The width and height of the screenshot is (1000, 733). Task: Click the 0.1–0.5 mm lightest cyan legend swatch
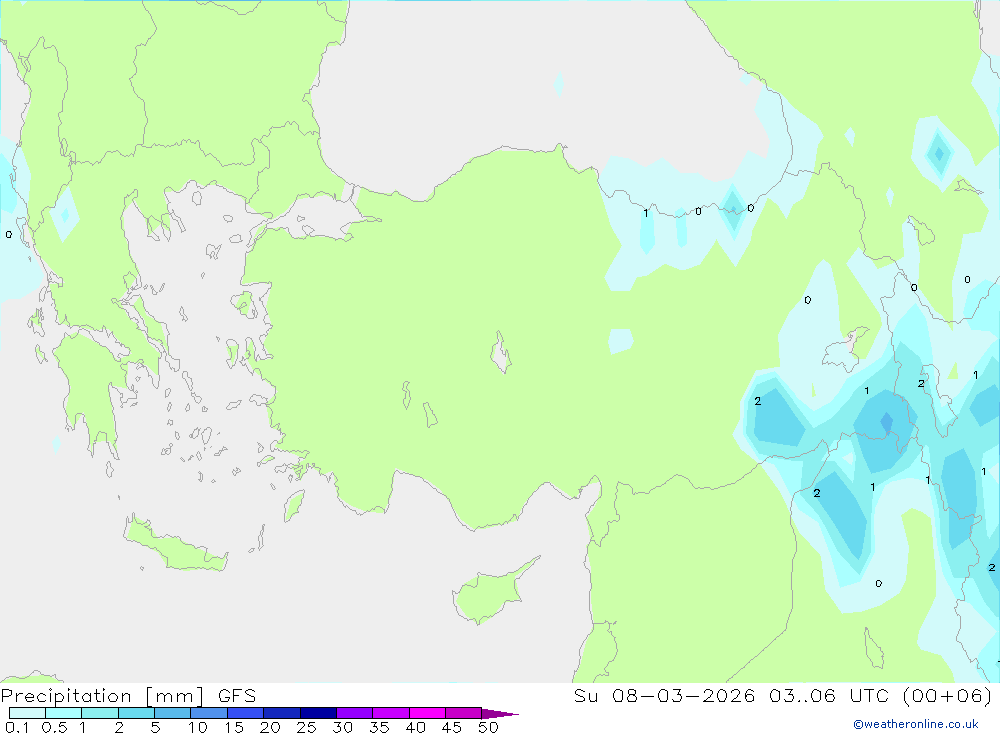27,713
